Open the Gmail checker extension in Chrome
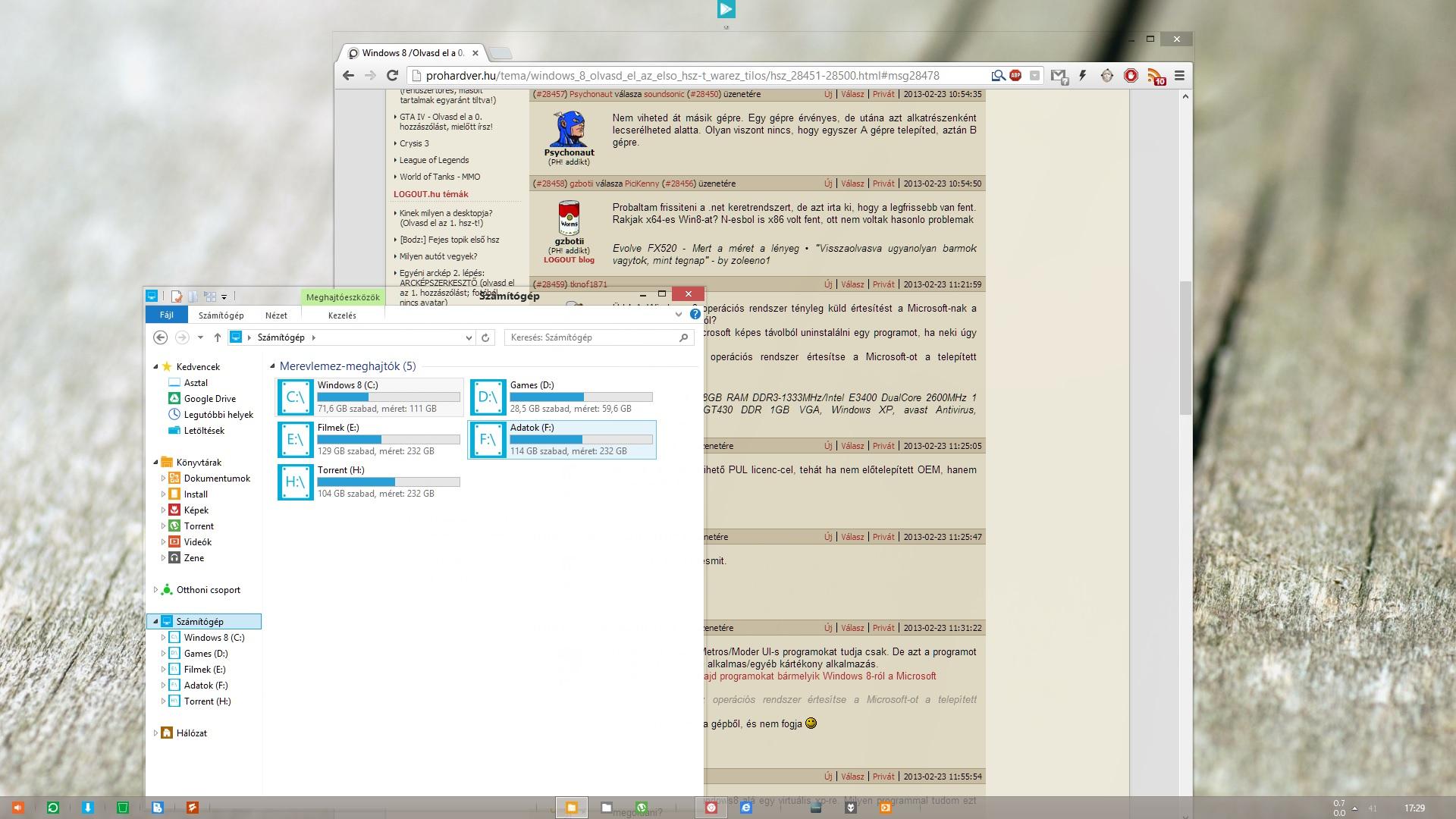1456x819 pixels. 1059,76
